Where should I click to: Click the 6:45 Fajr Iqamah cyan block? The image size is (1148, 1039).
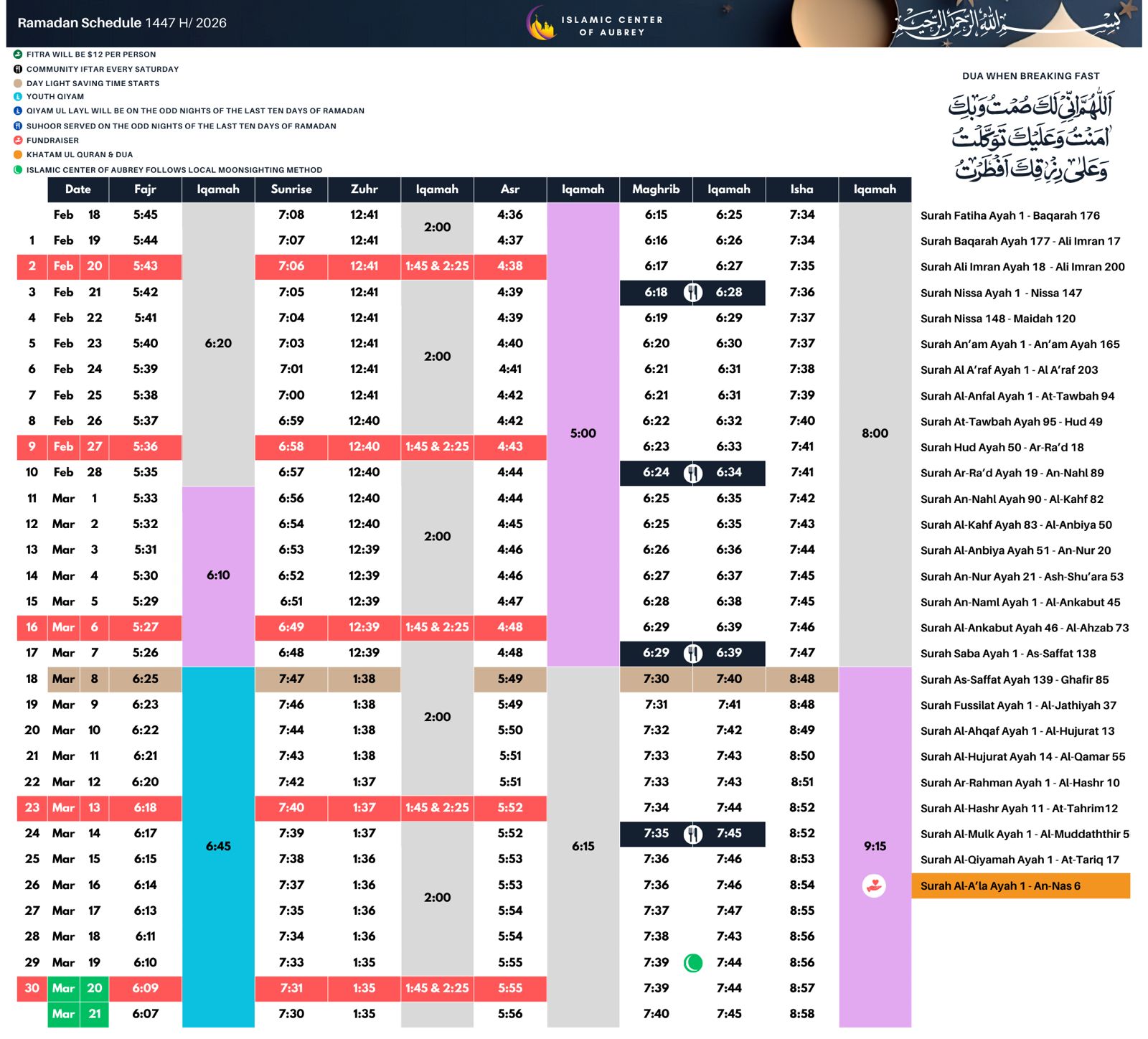coord(218,847)
